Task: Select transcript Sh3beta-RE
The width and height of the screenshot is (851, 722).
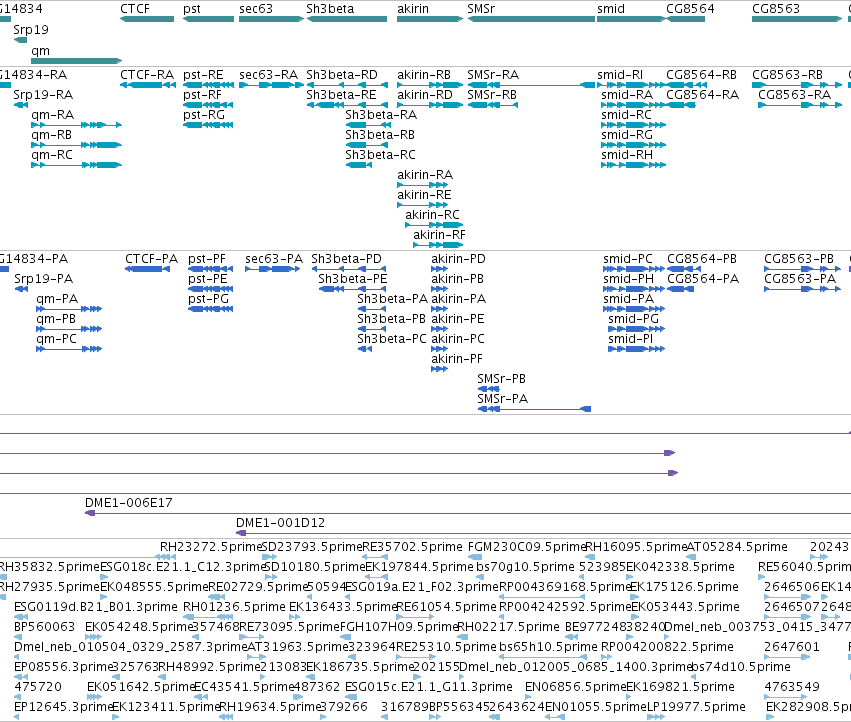Action: 347,105
